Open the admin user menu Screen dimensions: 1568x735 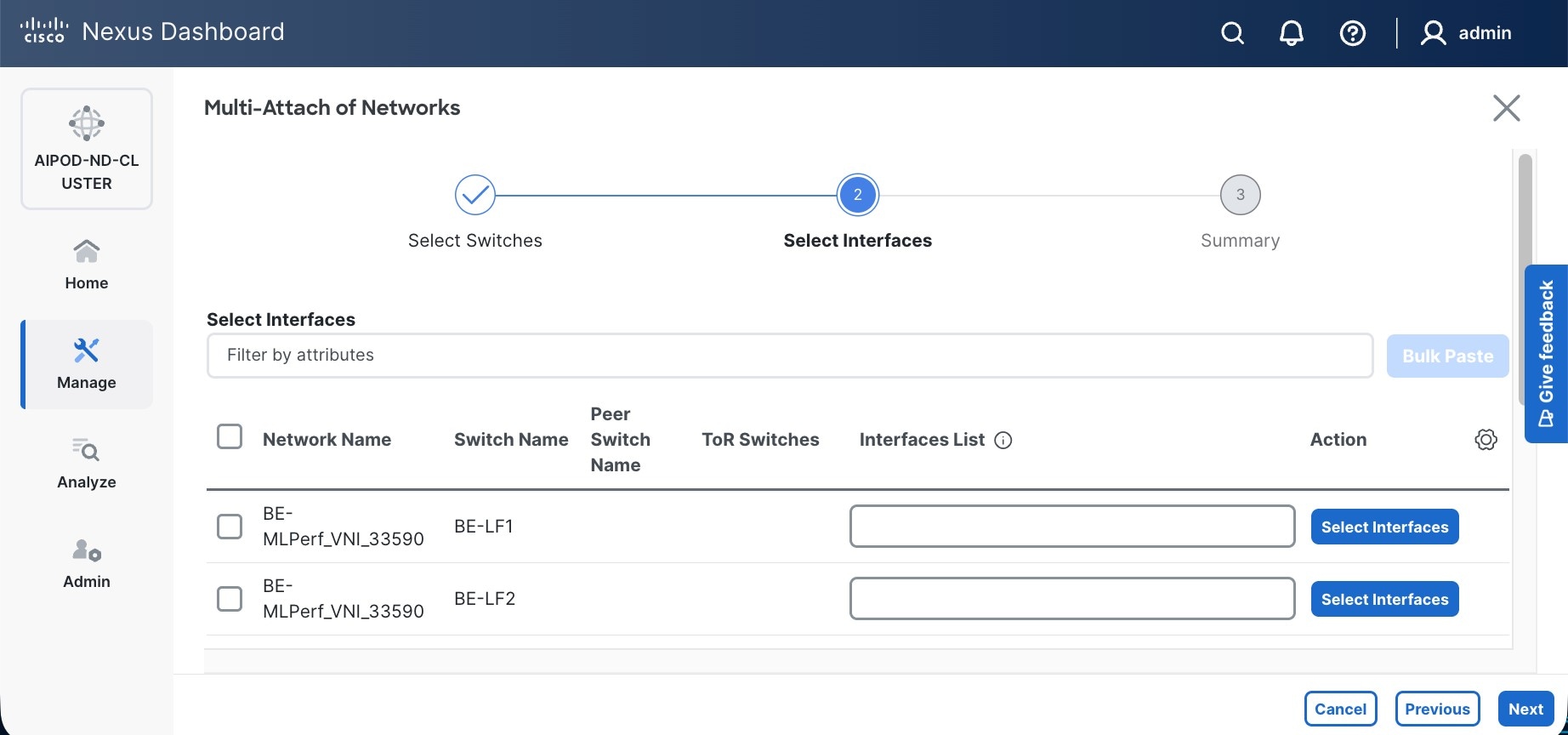point(1467,33)
